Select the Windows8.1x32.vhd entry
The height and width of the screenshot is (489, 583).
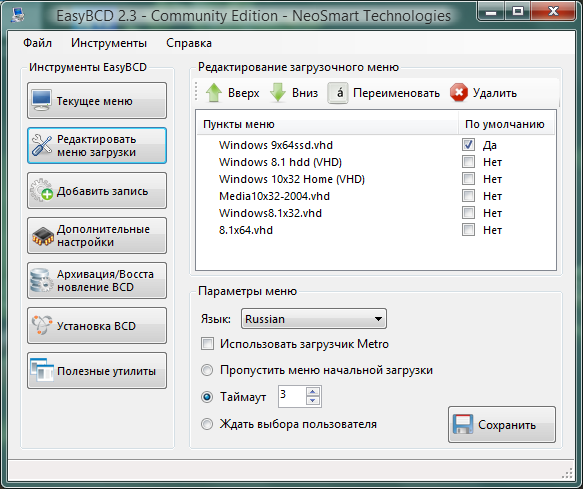coord(270,213)
